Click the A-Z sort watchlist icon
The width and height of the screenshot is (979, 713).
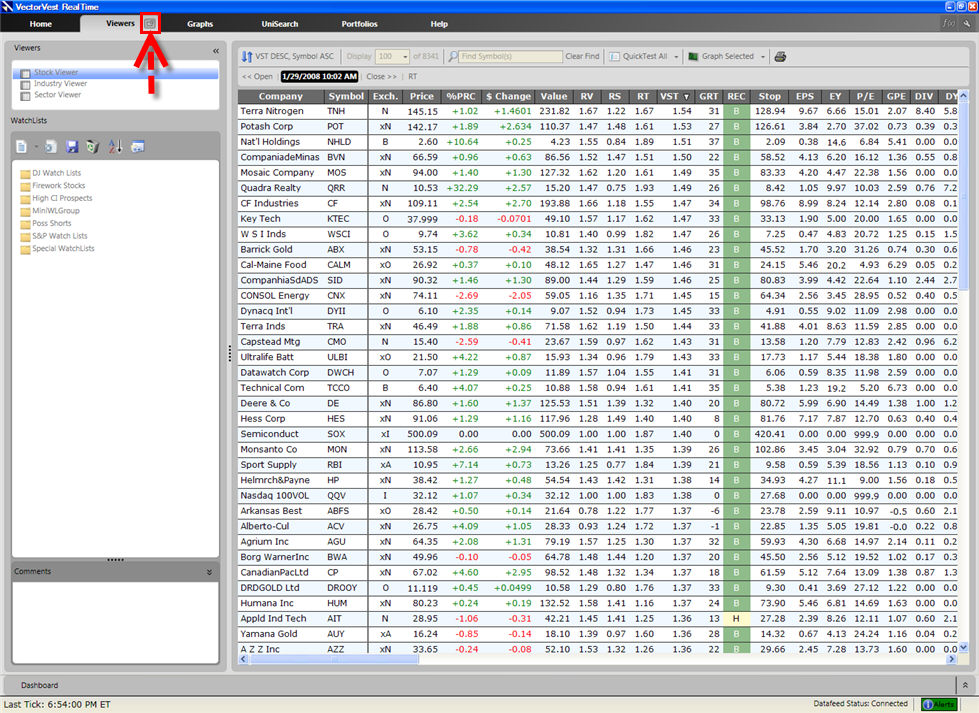115,147
